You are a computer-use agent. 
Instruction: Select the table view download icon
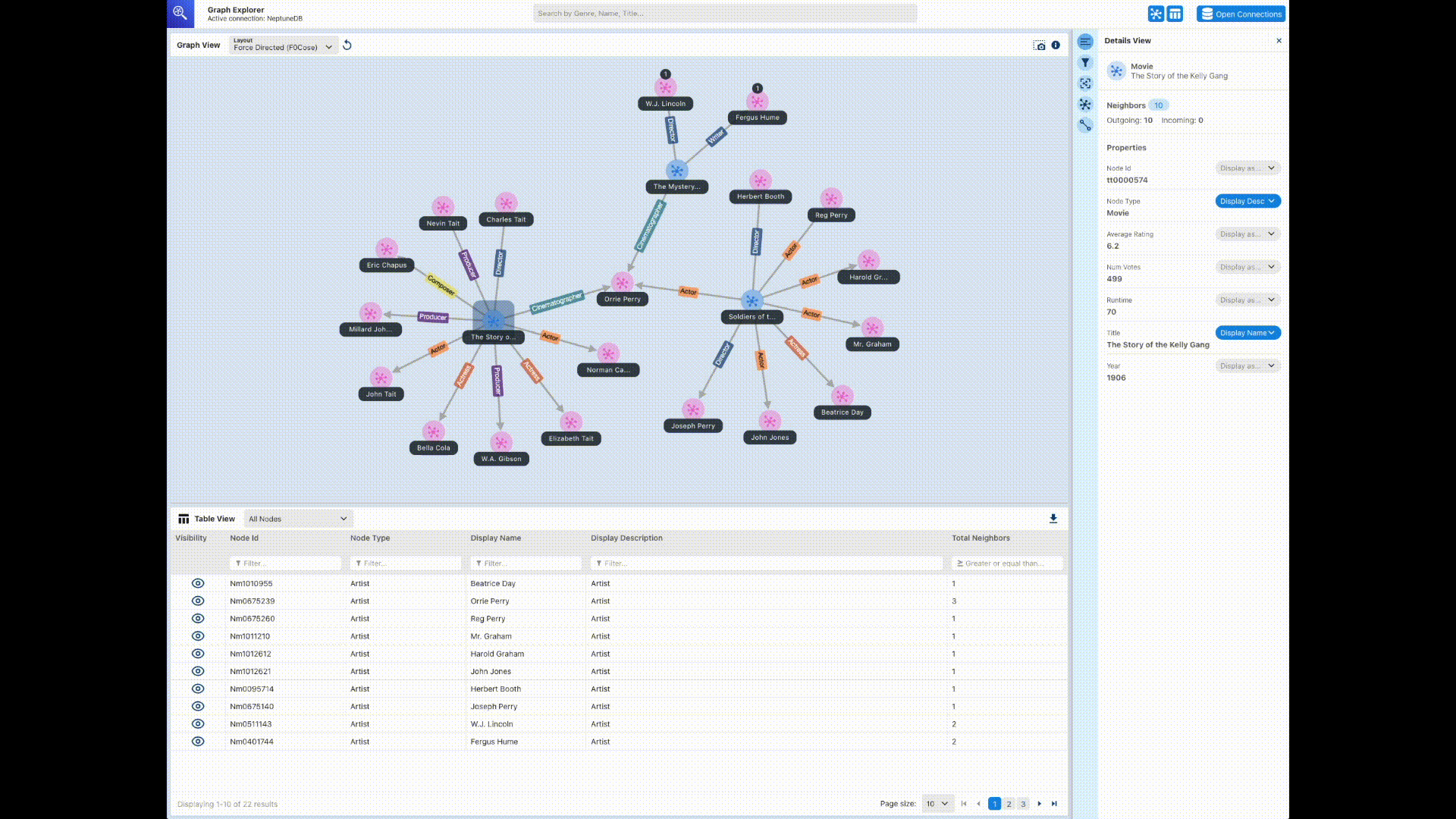[x=1053, y=518]
